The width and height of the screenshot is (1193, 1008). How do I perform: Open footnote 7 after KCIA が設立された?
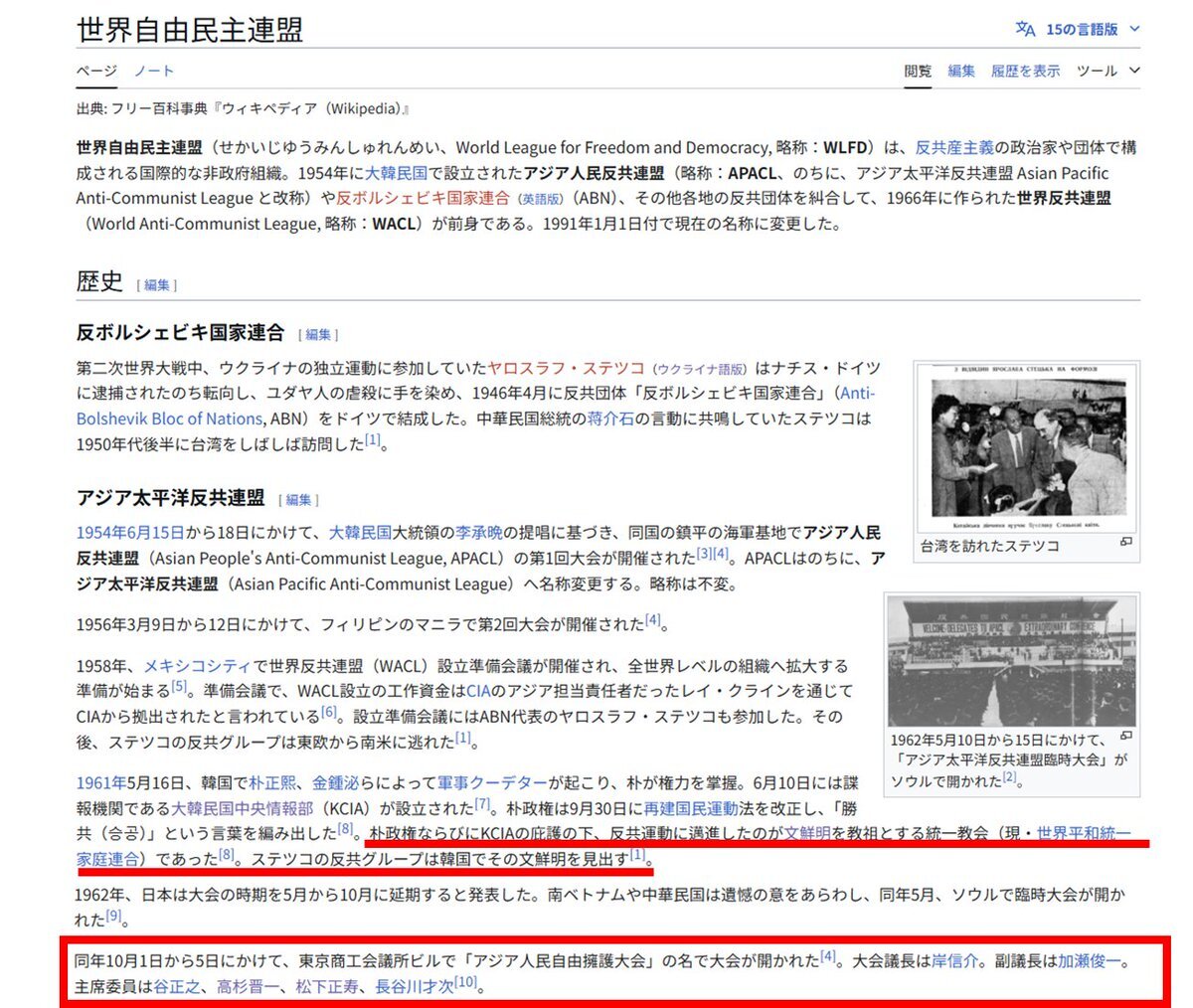coord(483,805)
